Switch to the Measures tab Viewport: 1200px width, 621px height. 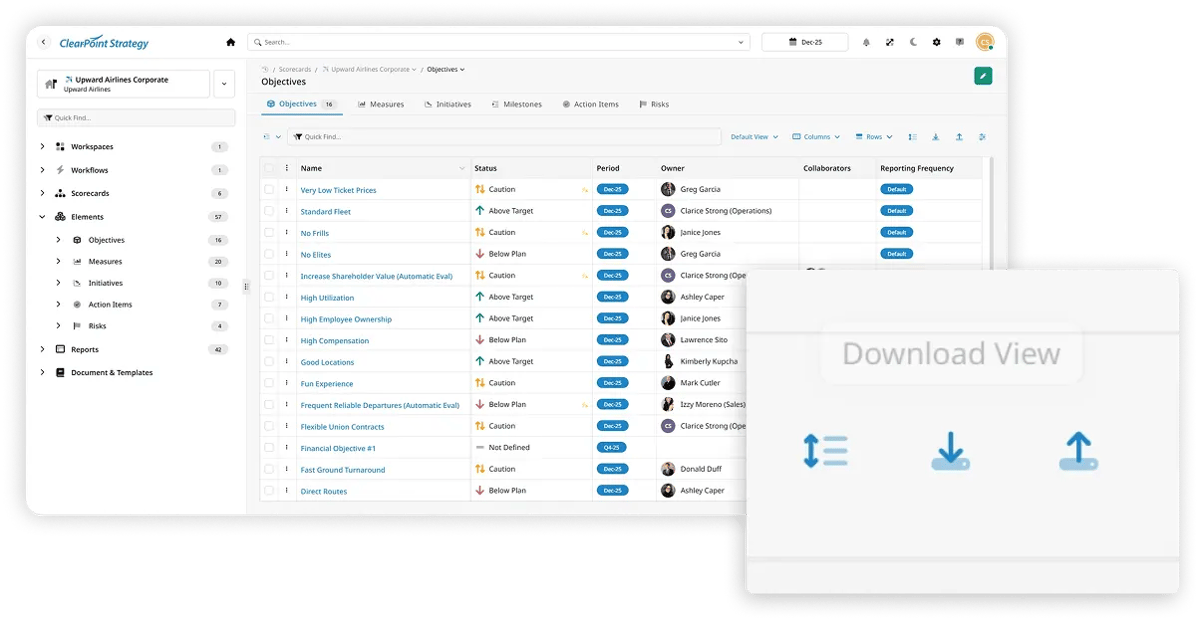[x=380, y=104]
